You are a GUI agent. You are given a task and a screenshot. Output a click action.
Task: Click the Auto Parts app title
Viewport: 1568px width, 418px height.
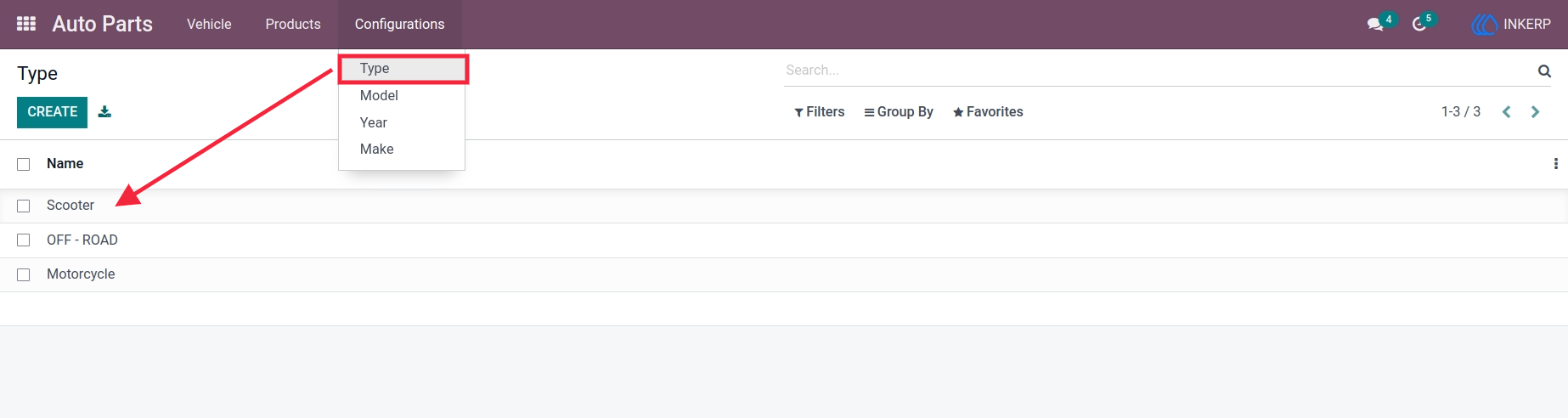point(103,24)
